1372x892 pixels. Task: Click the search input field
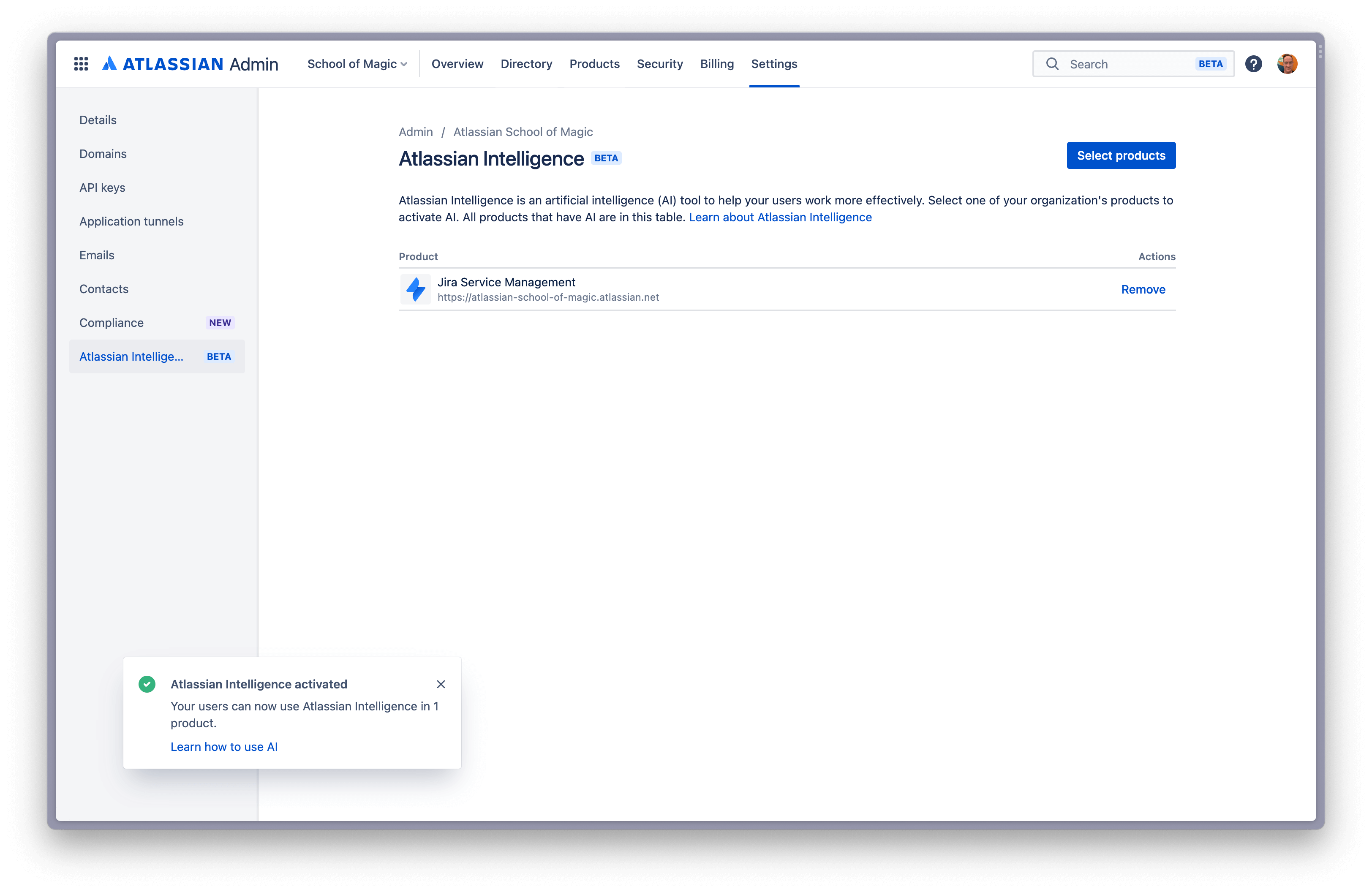[1131, 63]
